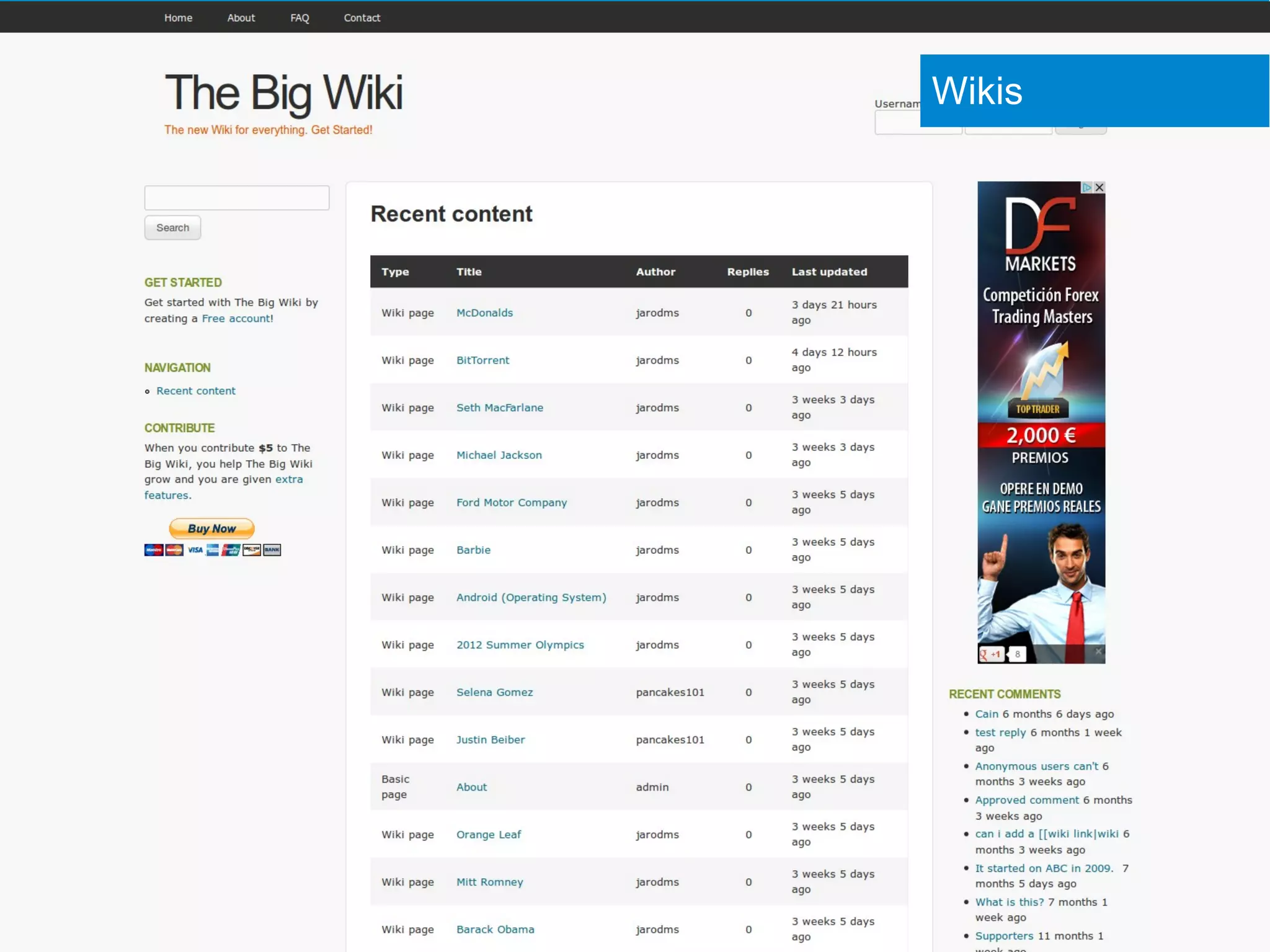Image resolution: width=1270 pixels, height=952 pixels.
Task: Open the Approved comment link
Action: (x=1027, y=800)
